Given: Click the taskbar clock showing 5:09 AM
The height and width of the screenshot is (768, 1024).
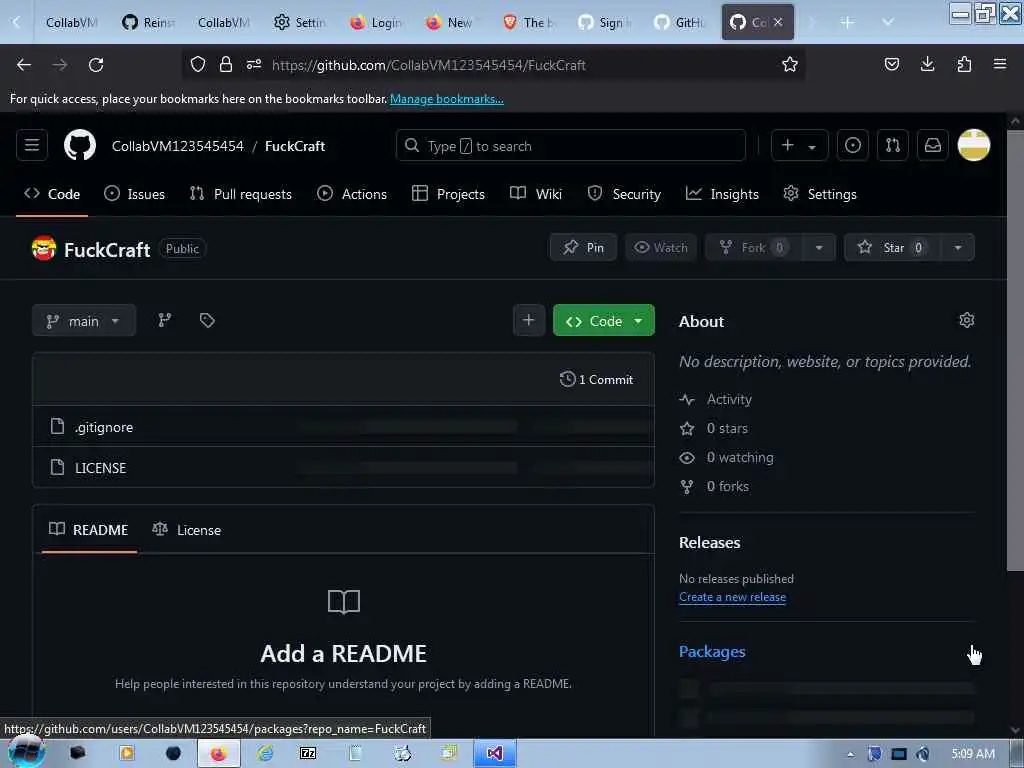Looking at the screenshot, I should click(x=972, y=754).
